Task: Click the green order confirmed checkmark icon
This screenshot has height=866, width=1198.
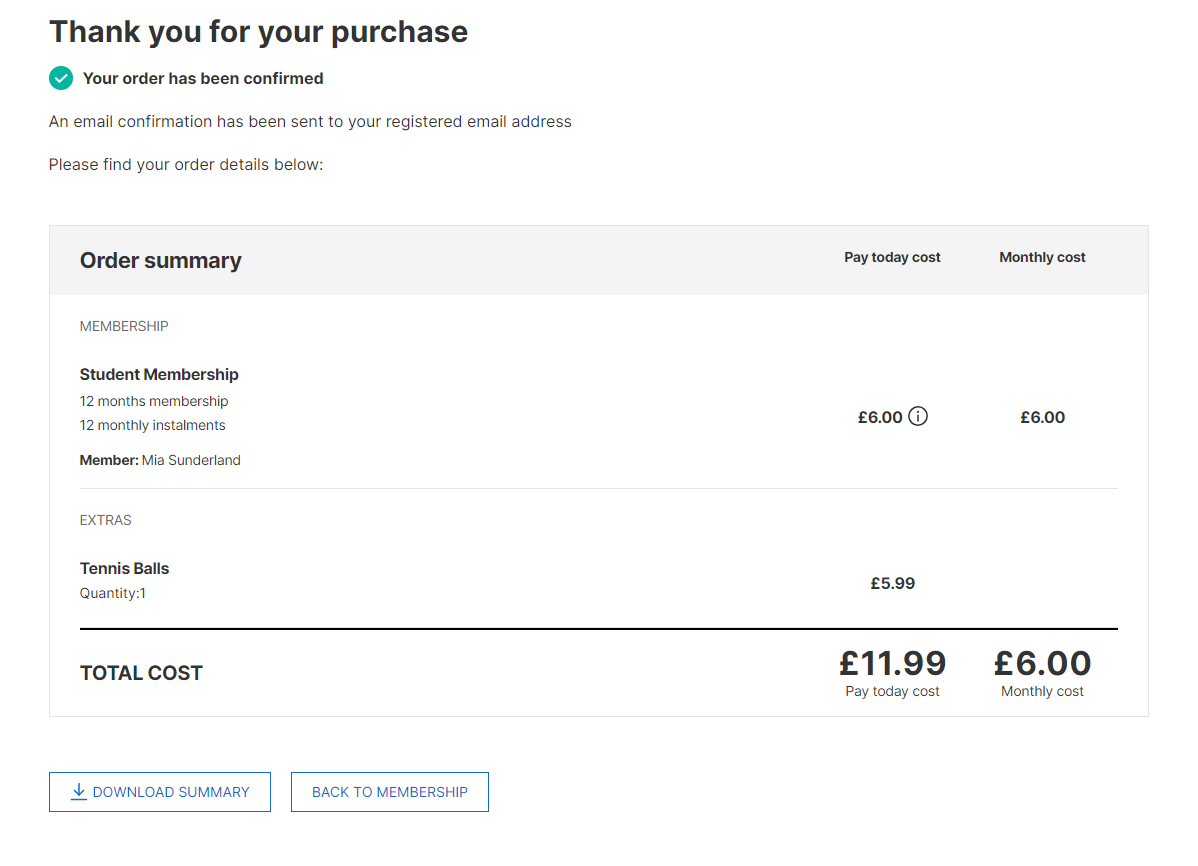Action: [61, 78]
